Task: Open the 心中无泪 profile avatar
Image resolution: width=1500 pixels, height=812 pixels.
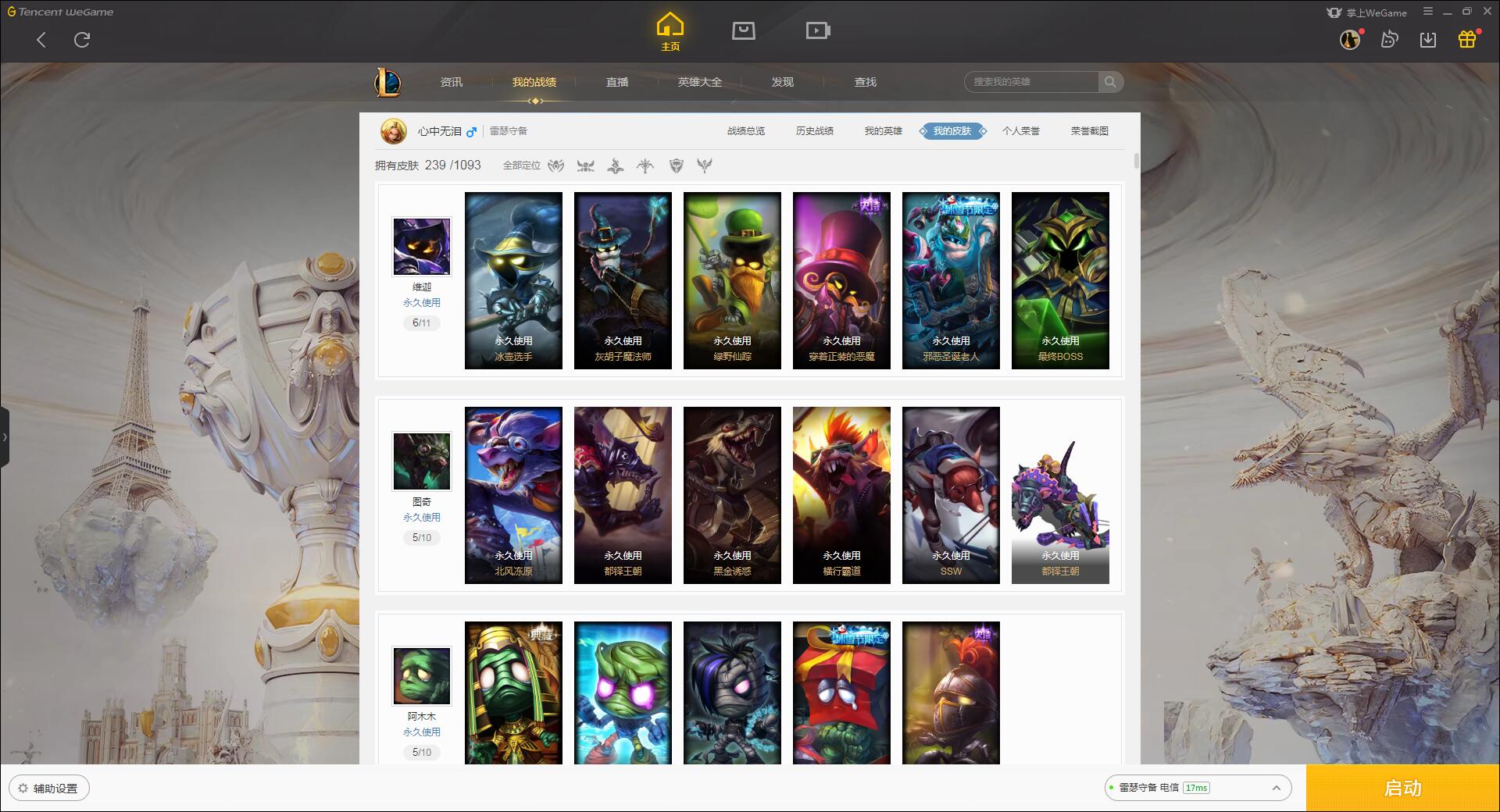Action: pyautogui.click(x=394, y=131)
